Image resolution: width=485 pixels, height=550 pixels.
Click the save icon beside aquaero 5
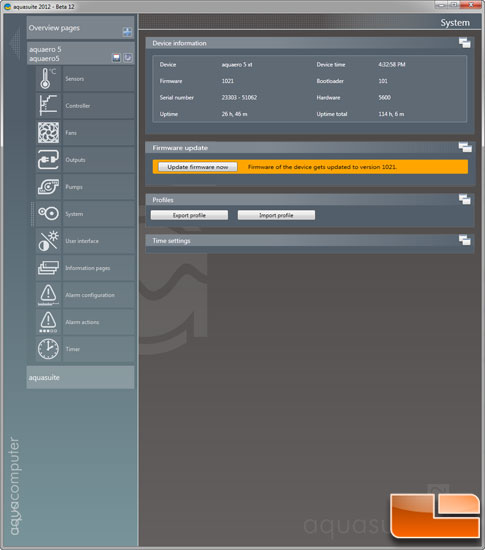click(116, 58)
